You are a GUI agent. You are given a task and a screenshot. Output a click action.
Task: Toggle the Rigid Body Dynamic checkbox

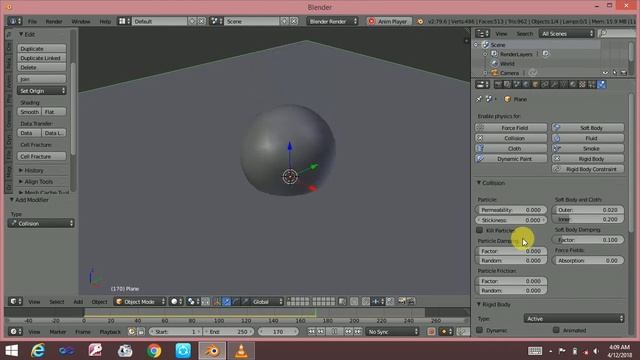coord(480,330)
